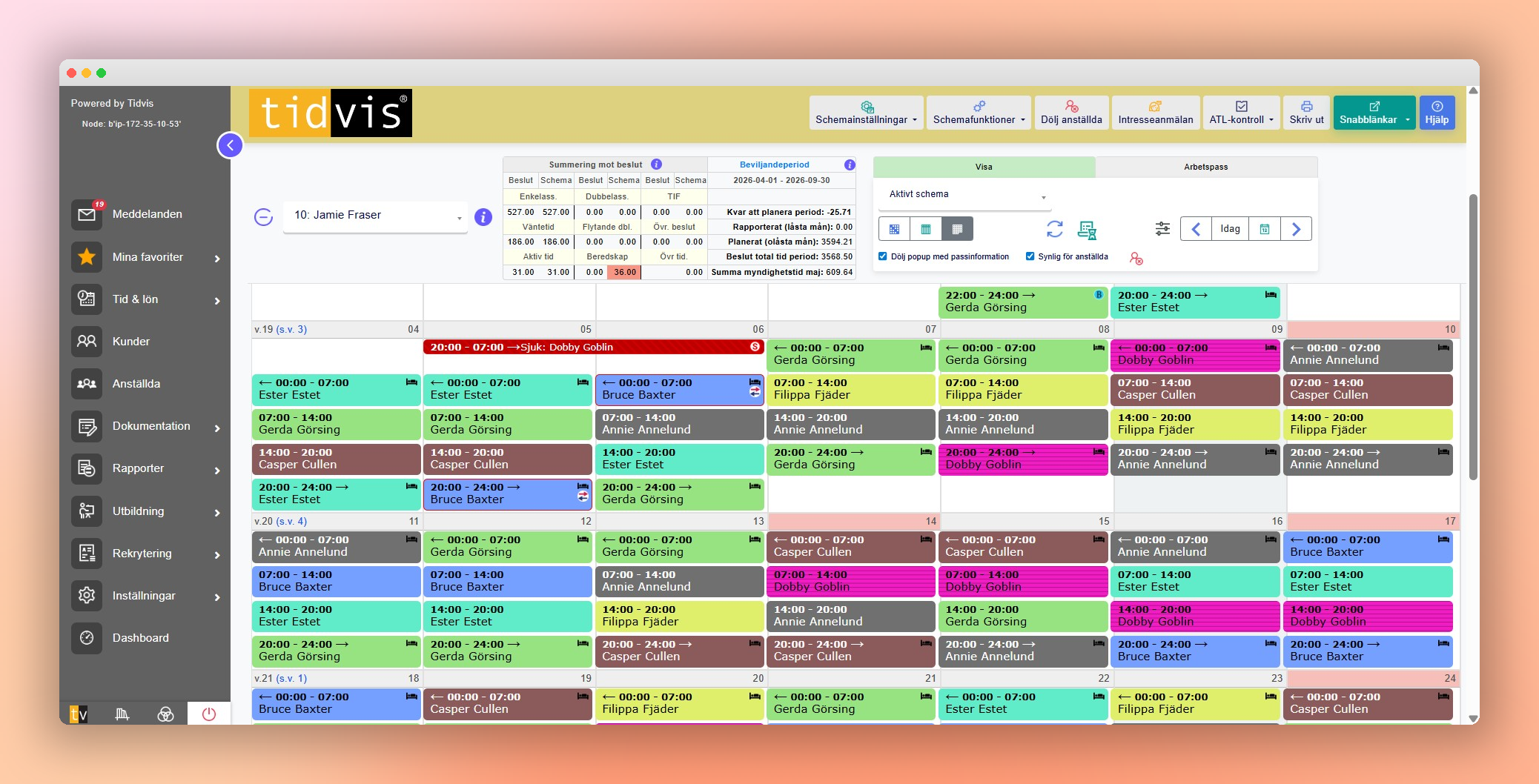The height and width of the screenshot is (784, 1539).
Task: Click the Dölj anställda button
Action: (x=1071, y=113)
